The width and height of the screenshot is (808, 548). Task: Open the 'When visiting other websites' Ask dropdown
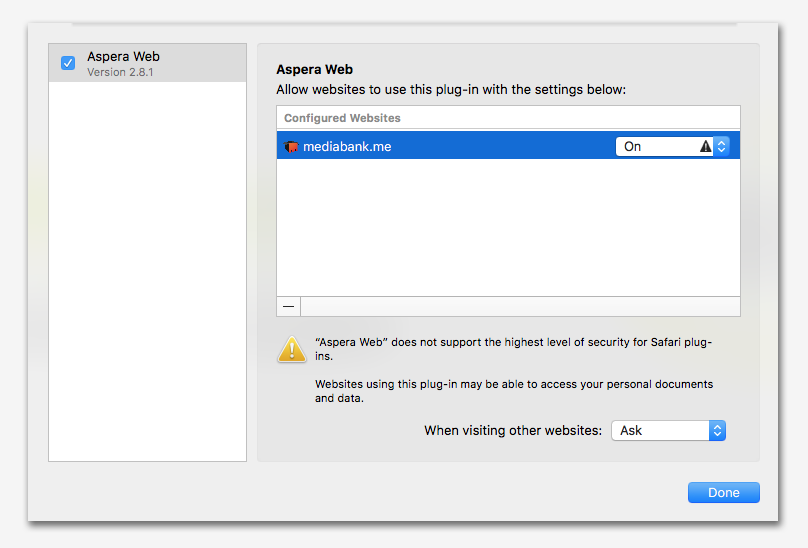pos(668,430)
